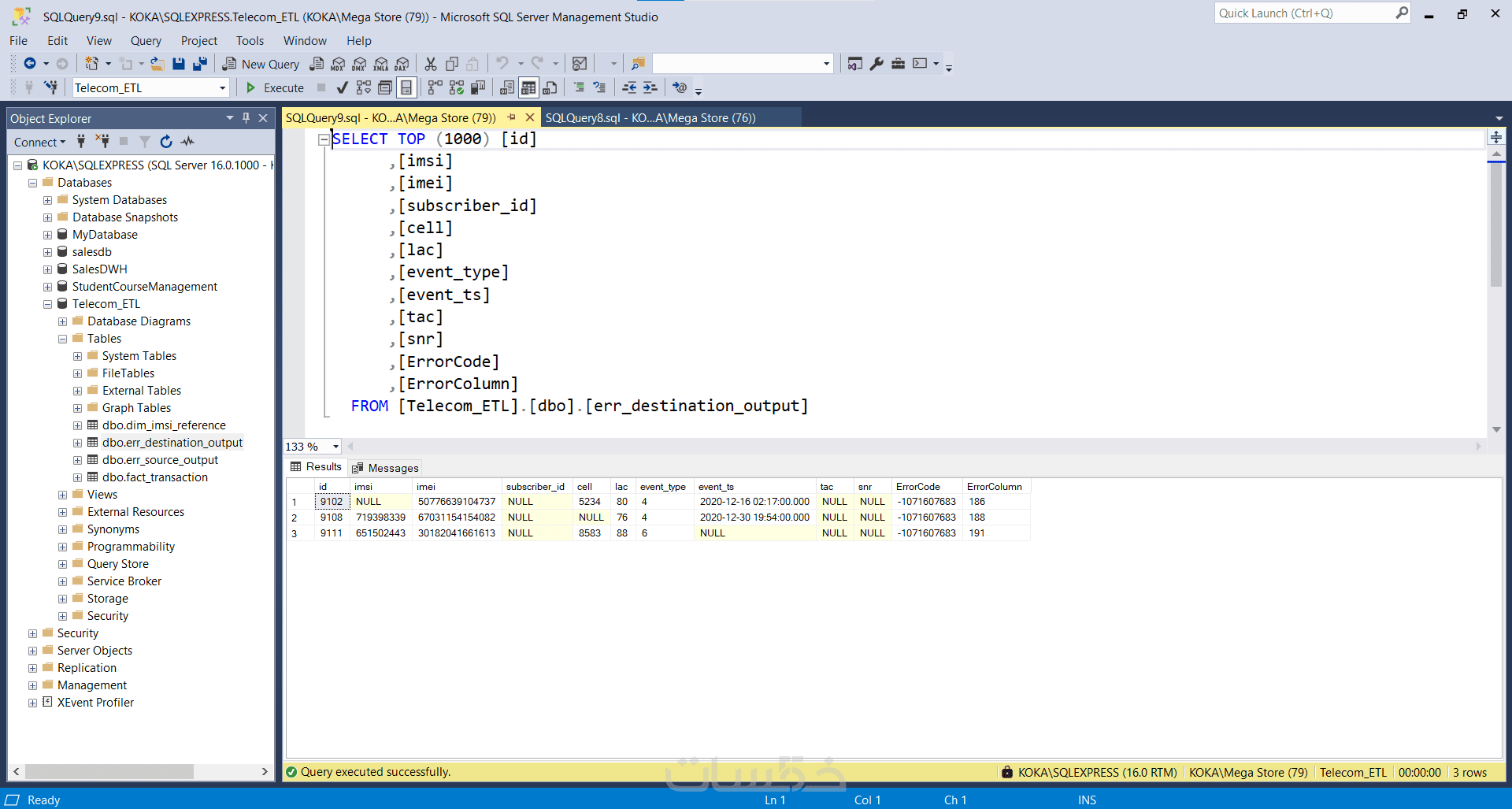Image resolution: width=1512 pixels, height=809 pixels.
Task: Create a DAX query
Action: pyautogui.click(x=402, y=64)
